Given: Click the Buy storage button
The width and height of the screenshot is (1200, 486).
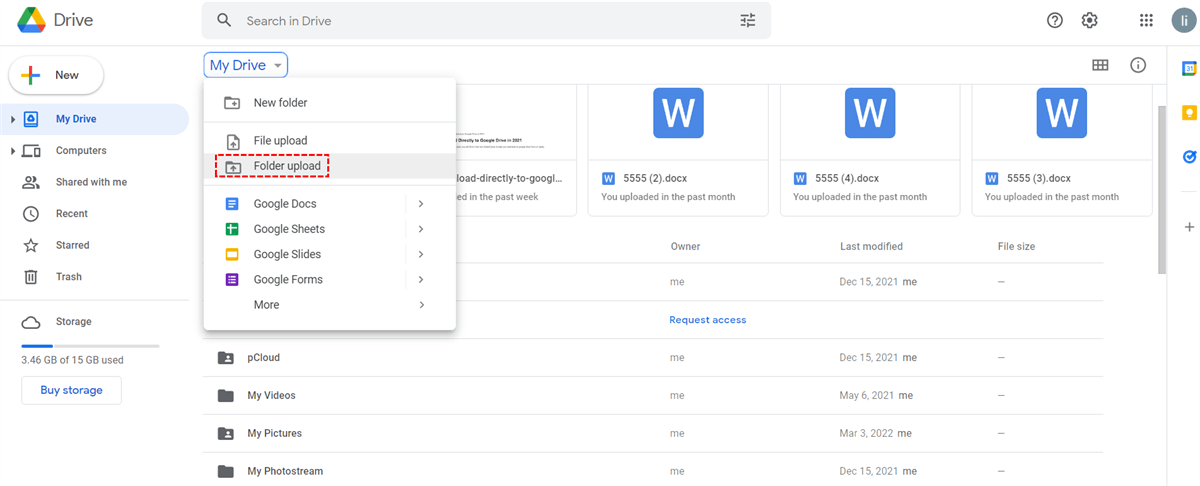Looking at the screenshot, I should coord(71,390).
